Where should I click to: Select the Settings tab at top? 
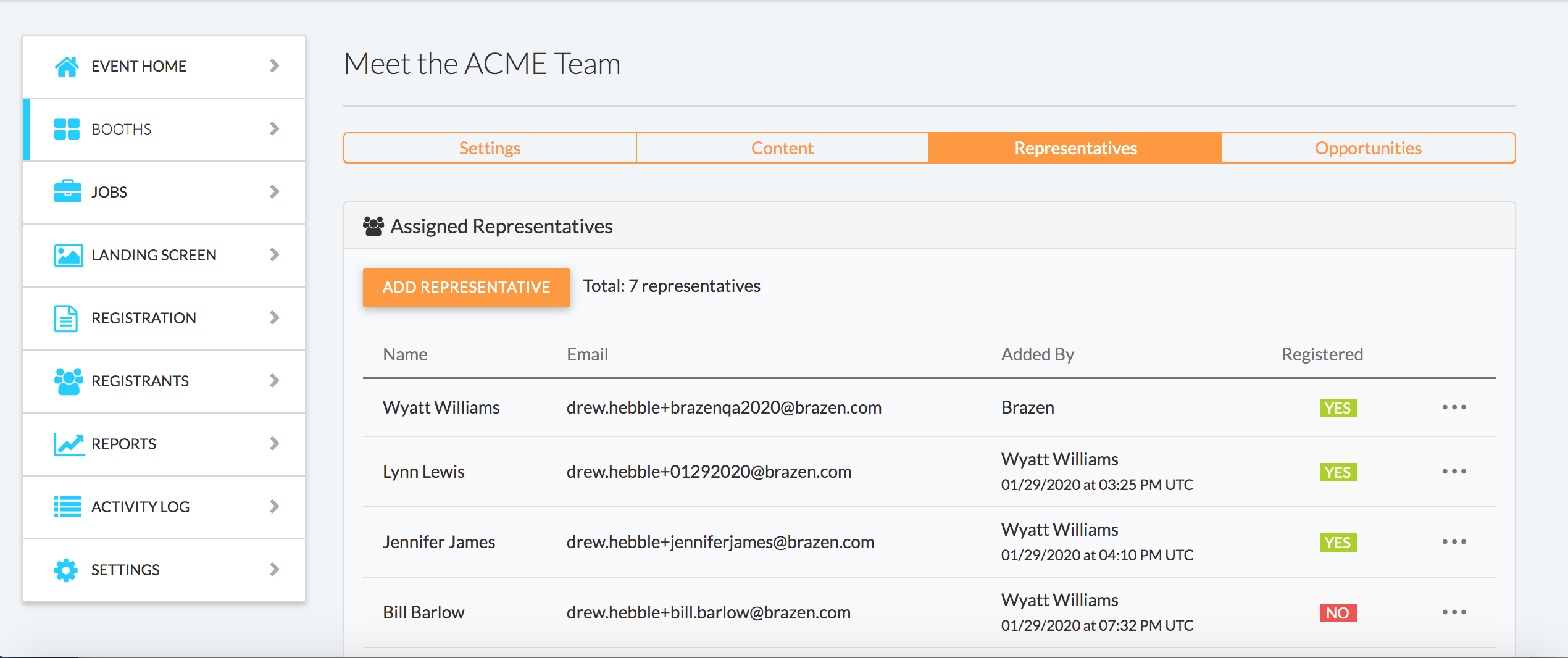pyautogui.click(x=490, y=148)
